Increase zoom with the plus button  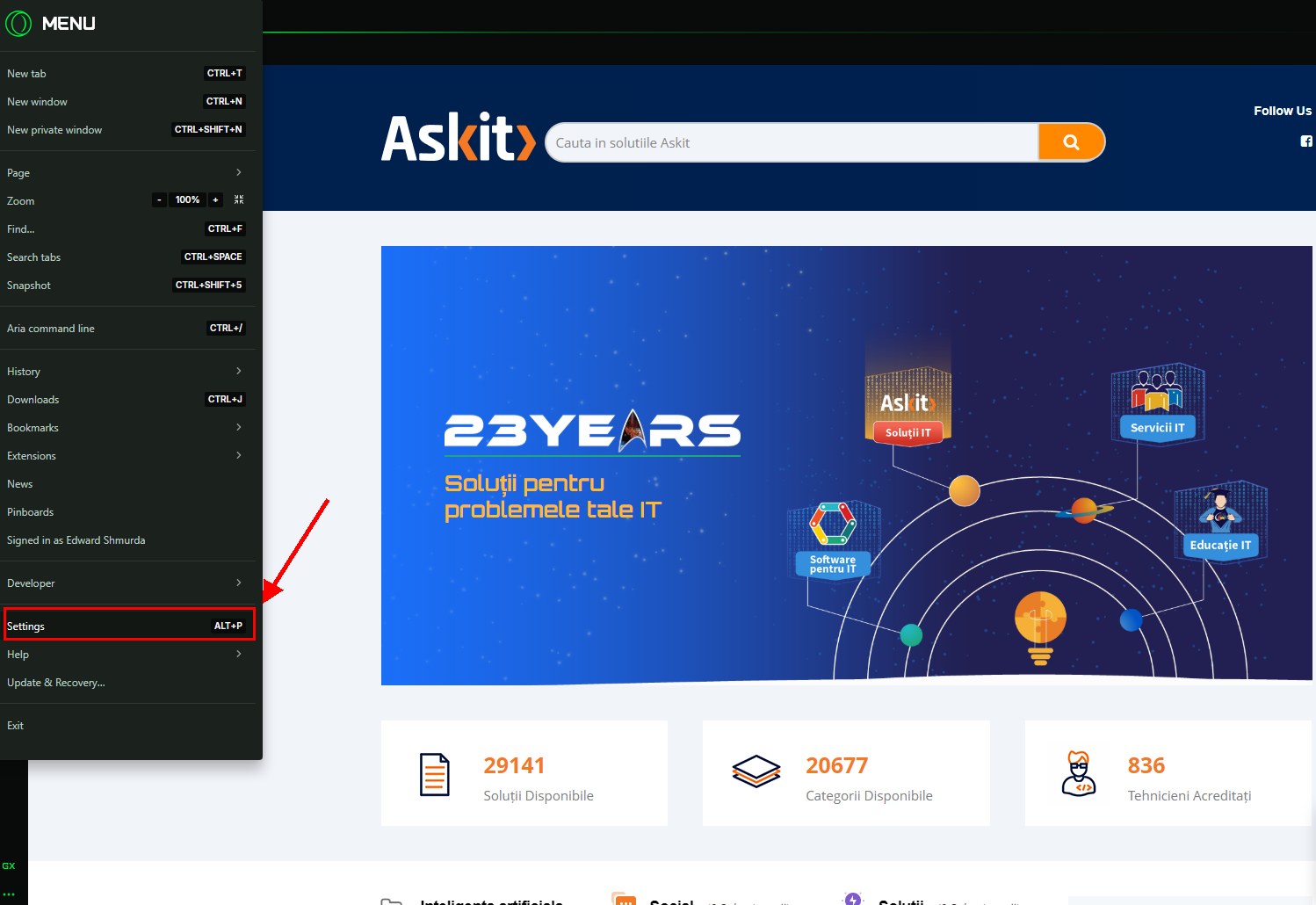point(215,200)
